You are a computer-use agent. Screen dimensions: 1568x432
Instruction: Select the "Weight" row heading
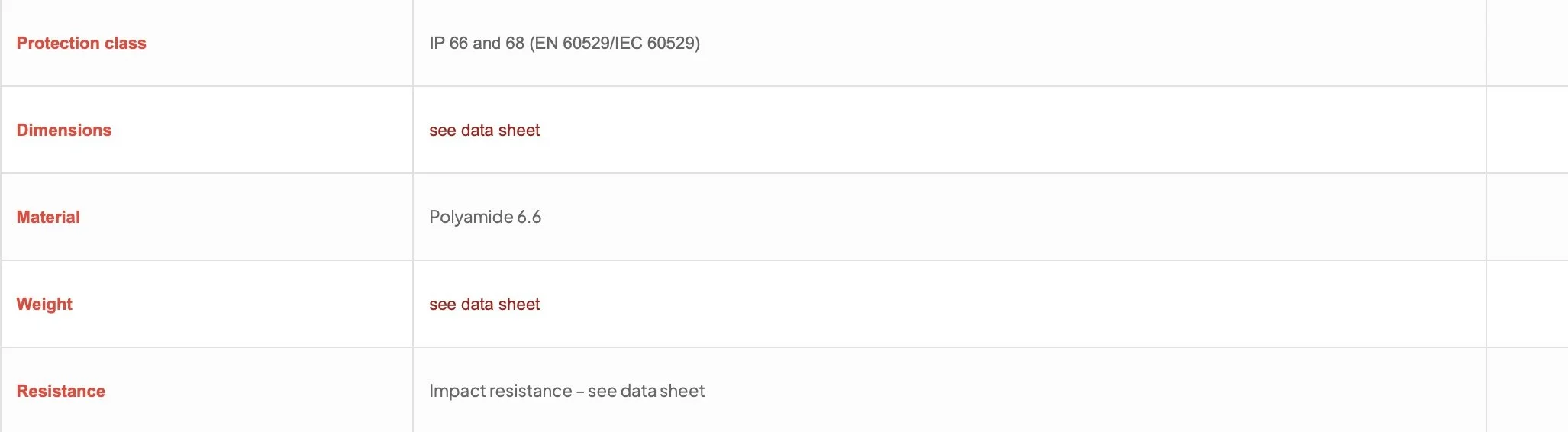click(x=44, y=305)
